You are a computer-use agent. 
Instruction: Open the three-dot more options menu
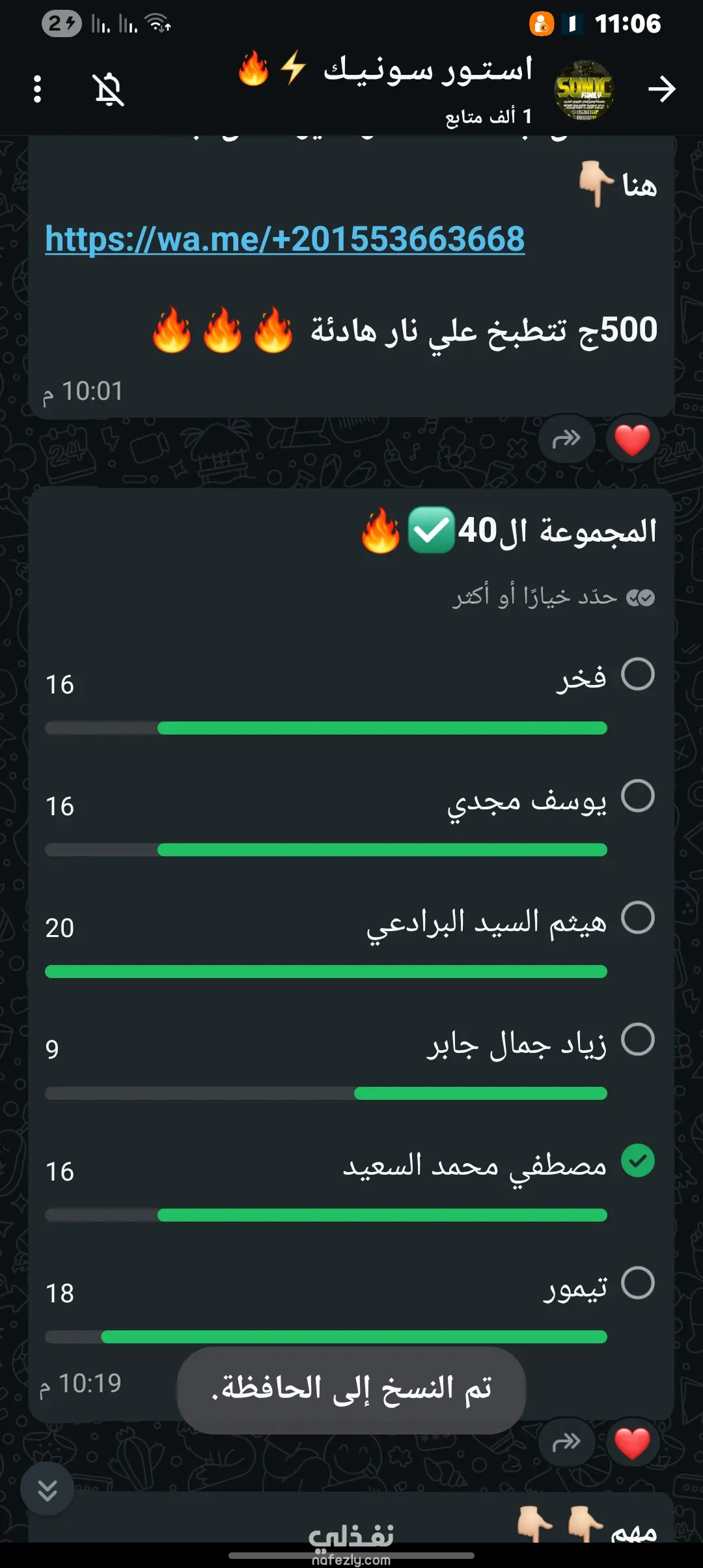[x=38, y=89]
